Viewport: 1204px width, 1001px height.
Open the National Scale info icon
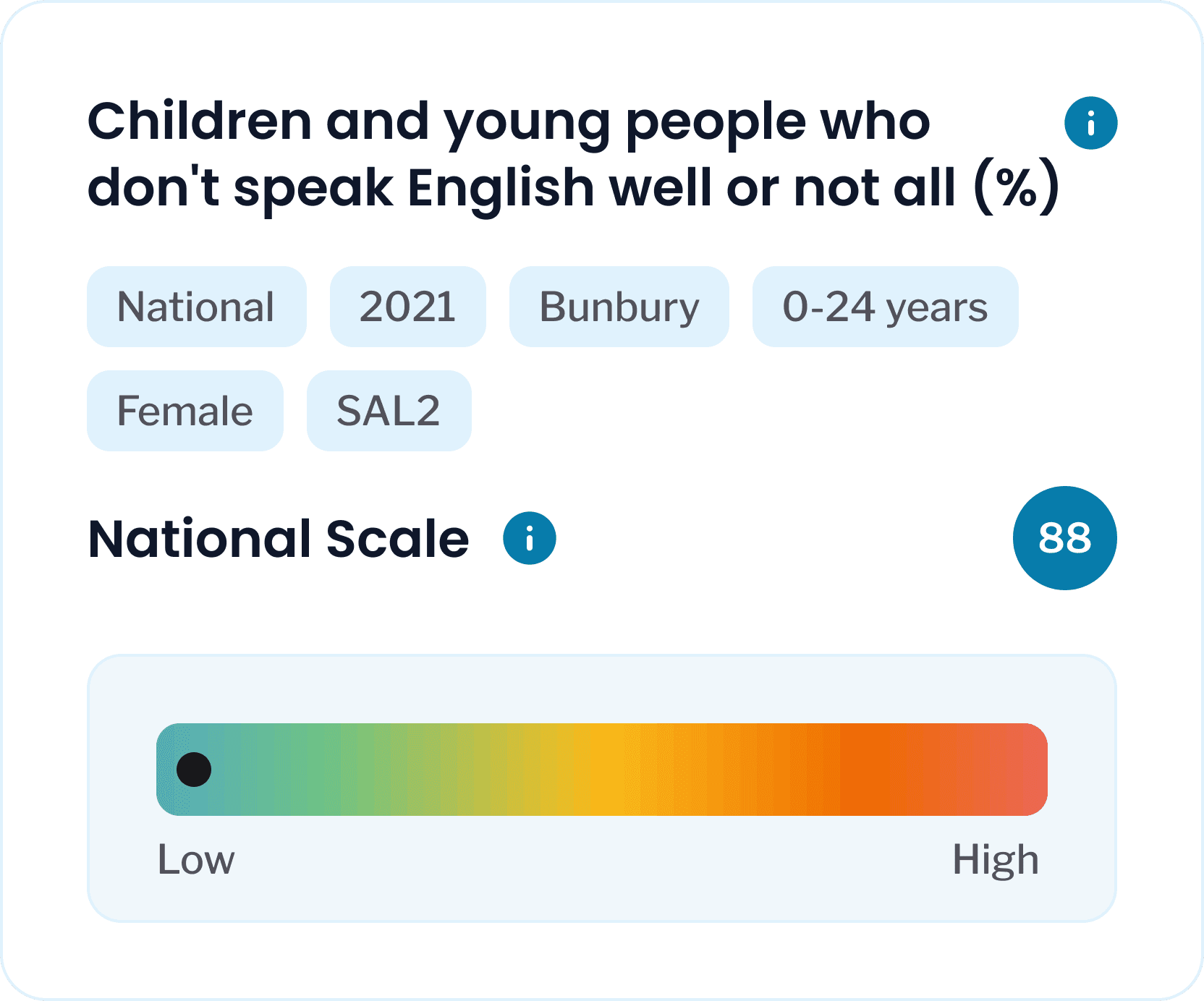[x=529, y=538]
